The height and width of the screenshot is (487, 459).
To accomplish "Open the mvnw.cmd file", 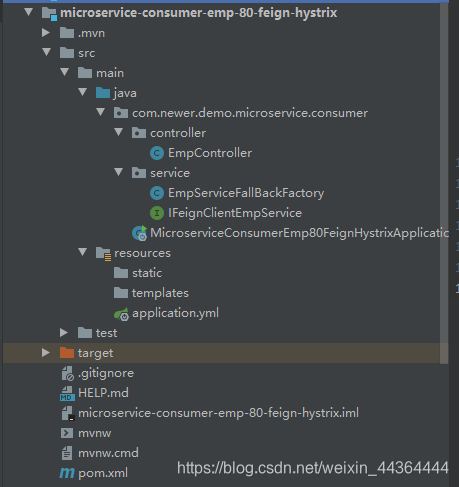I will (108, 453).
